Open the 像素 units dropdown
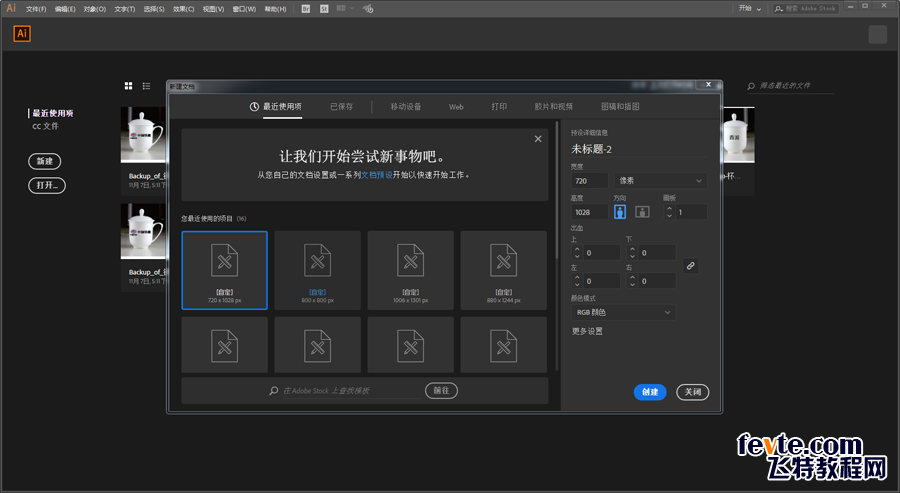This screenshot has width=900, height=493. point(661,181)
